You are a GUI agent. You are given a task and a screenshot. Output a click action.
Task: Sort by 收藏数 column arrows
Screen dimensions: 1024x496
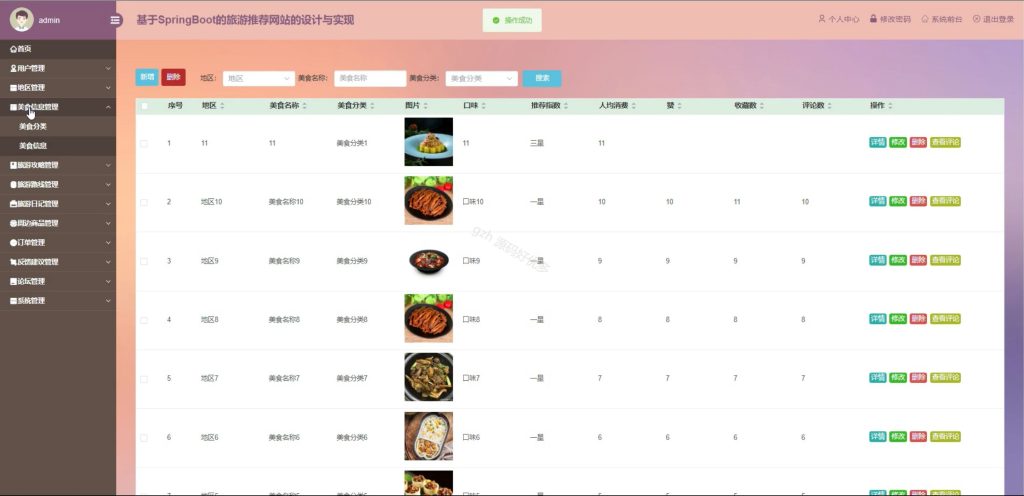761,106
